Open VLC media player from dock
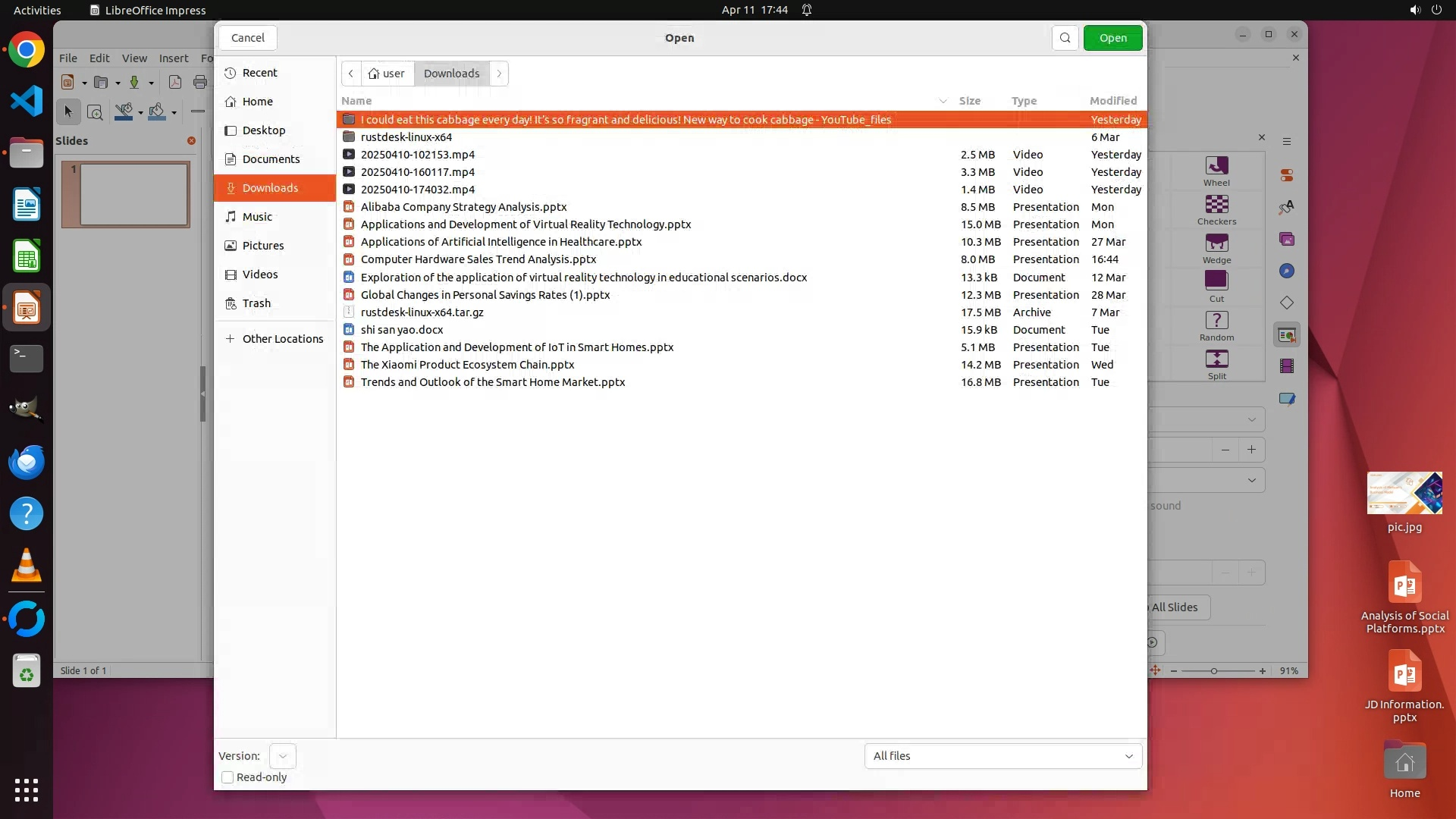1456x819 pixels. point(27,566)
